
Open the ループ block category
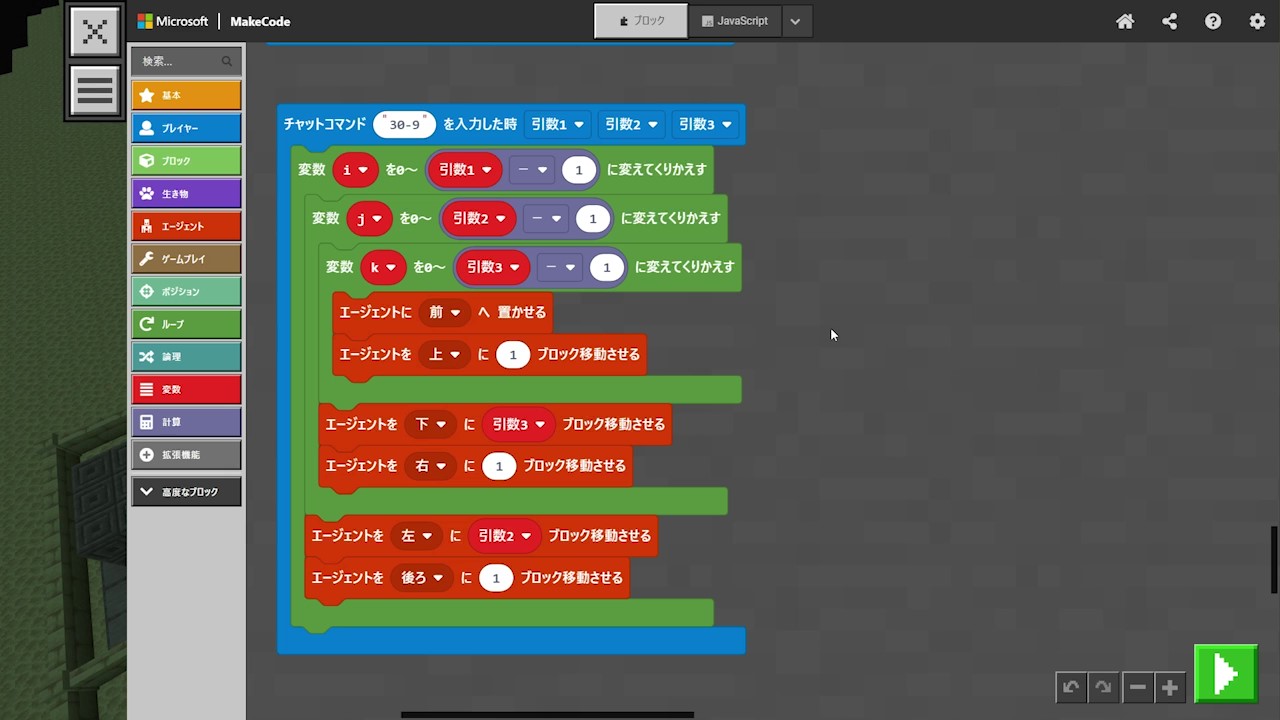click(186, 324)
